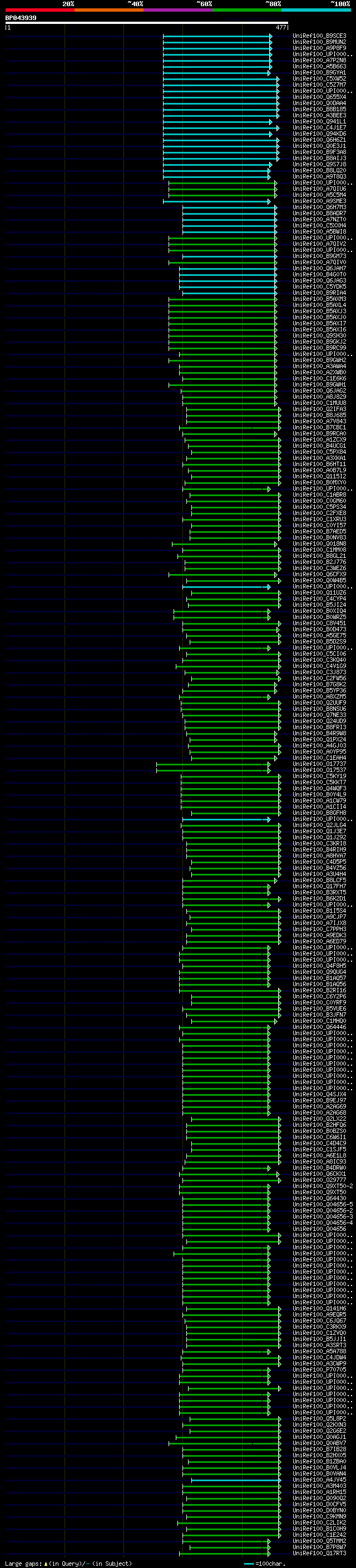Select the UniRef100_Q655X4 label
The height and width of the screenshot is (1568, 356).
click(319, 97)
